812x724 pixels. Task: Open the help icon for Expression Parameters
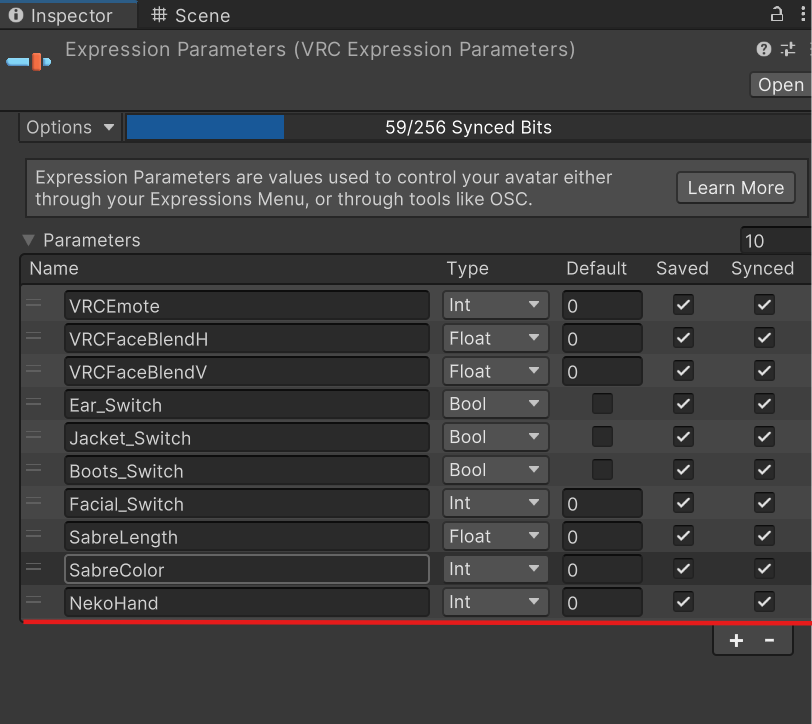pyautogui.click(x=764, y=49)
